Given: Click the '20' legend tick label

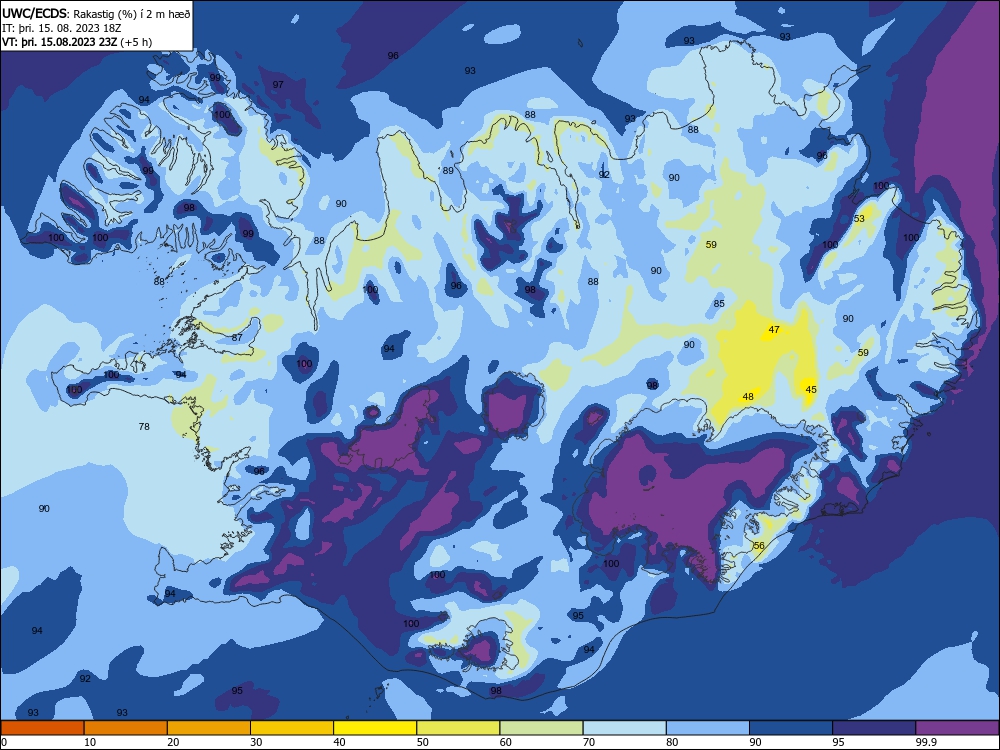Looking at the screenshot, I should [173, 742].
